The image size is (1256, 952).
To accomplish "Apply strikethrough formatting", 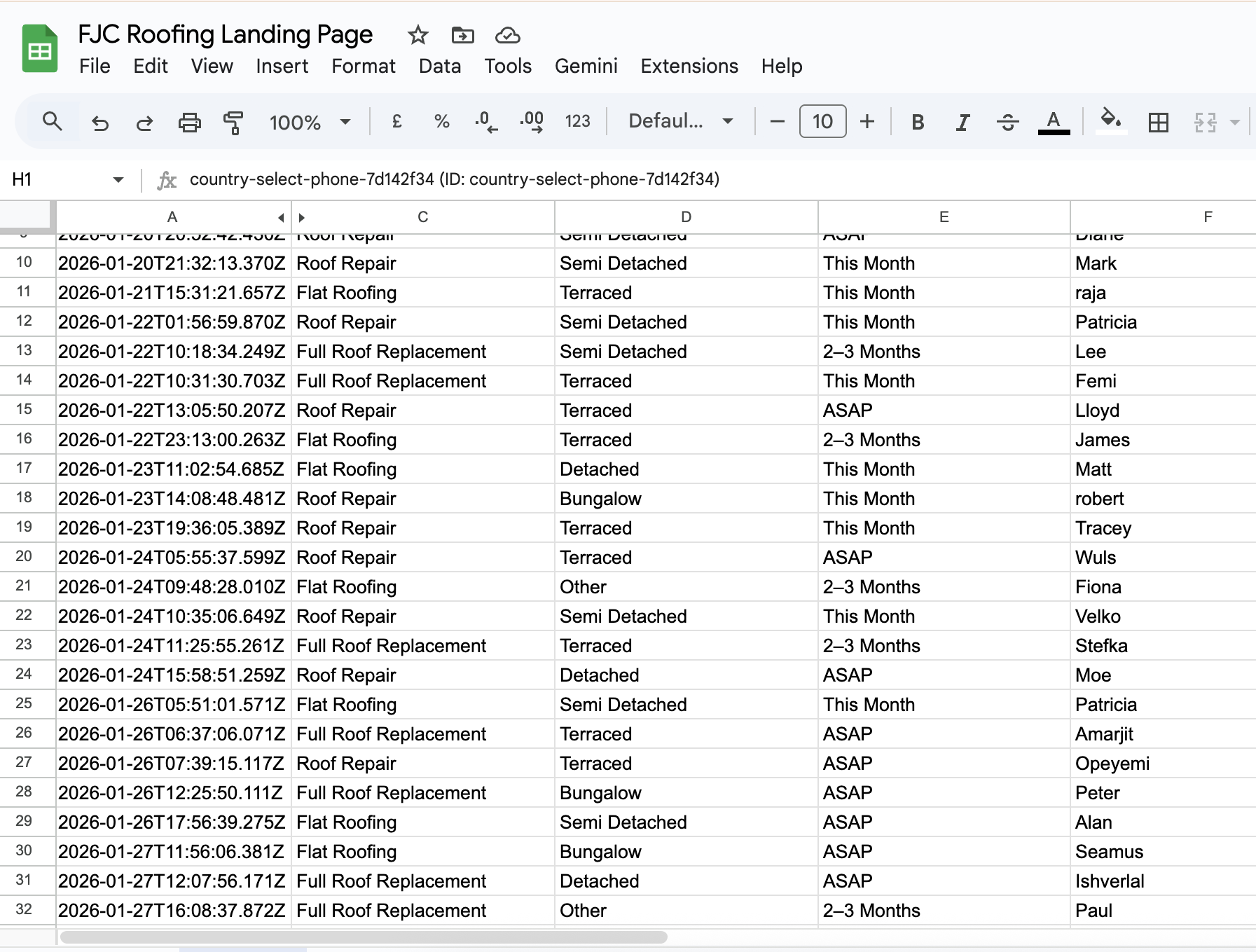I will pyautogui.click(x=1008, y=121).
